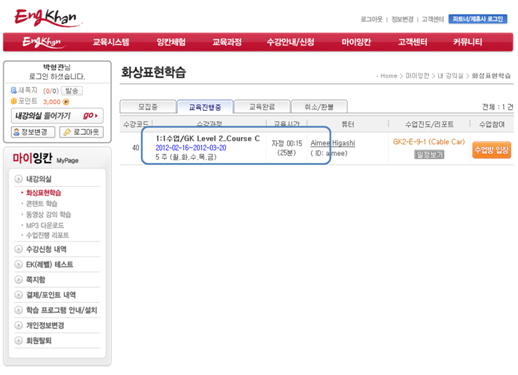Click the 3,000 points value
The width and height of the screenshot is (518, 375).
click(x=52, y=102)
